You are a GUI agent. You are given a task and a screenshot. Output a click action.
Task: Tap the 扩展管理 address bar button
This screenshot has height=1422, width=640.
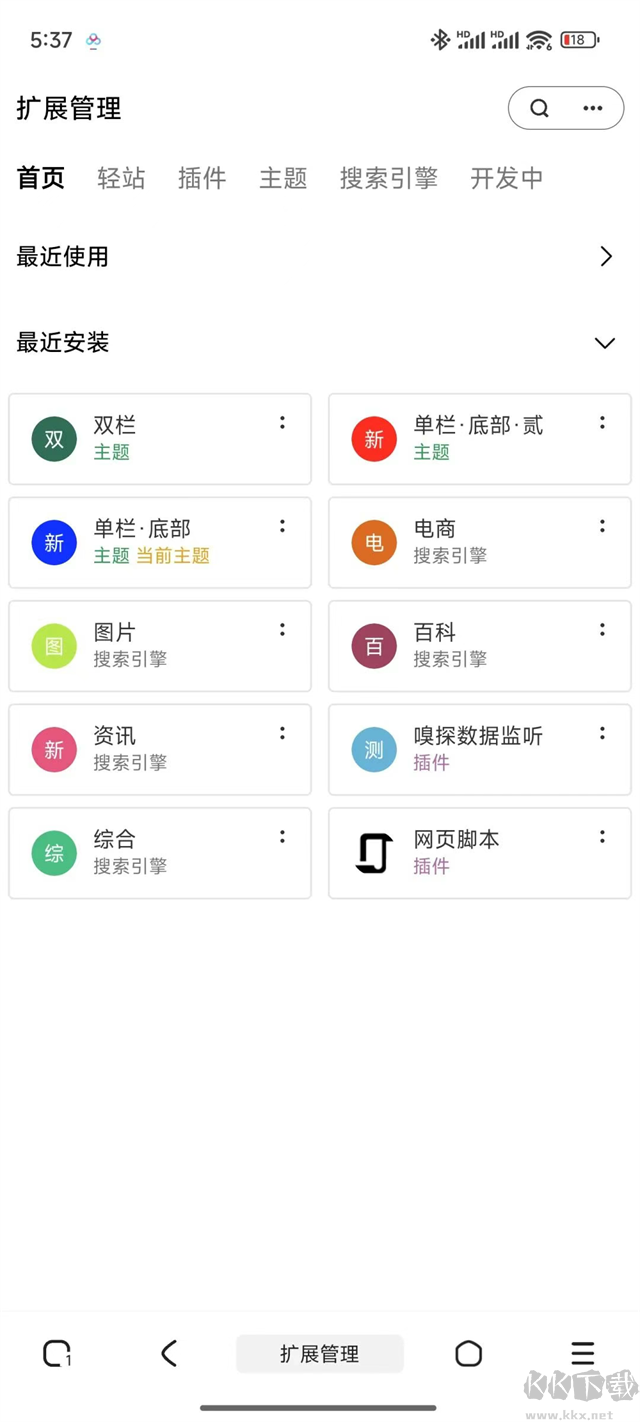point(320,1354)
